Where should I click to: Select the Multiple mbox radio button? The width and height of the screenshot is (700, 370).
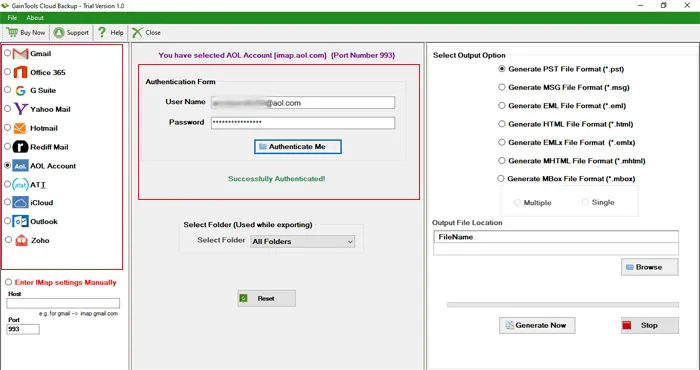(x=517, y=203)
